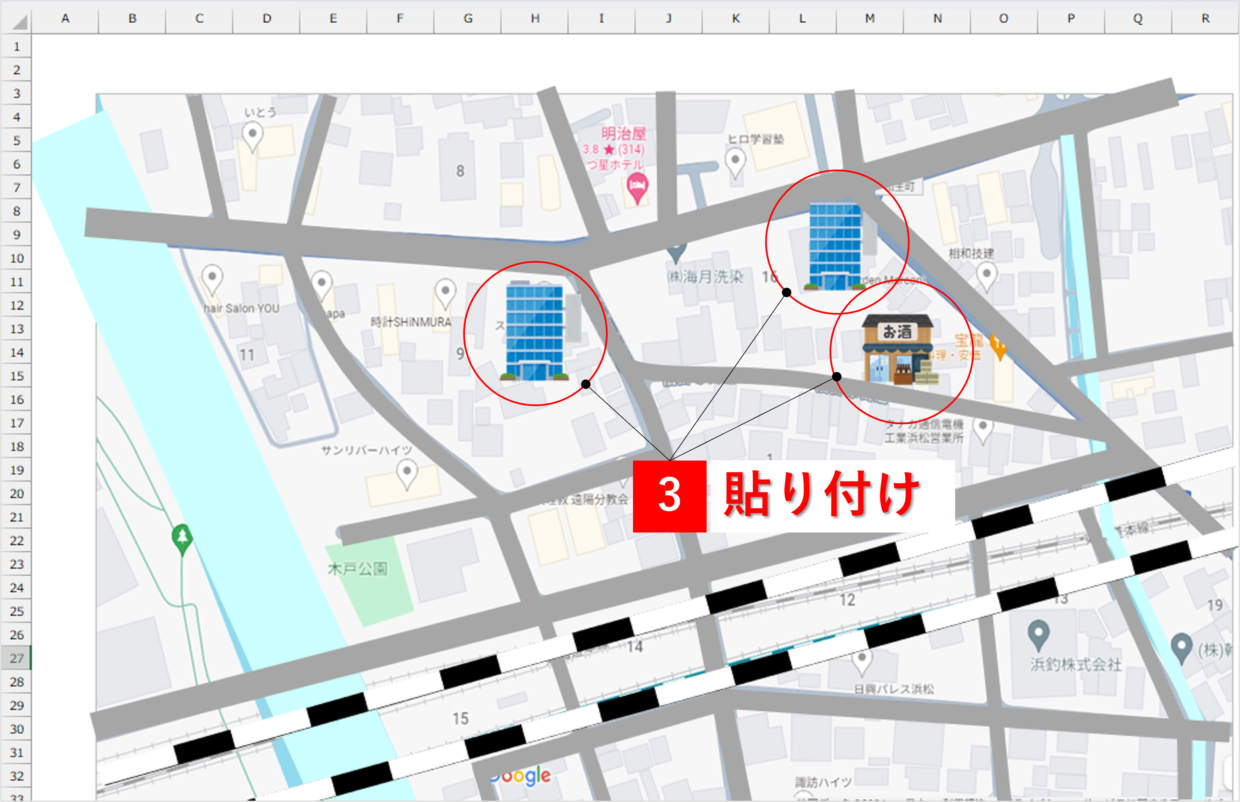
Task: Click the 木戸公園 park label
Action: (357, 569)
